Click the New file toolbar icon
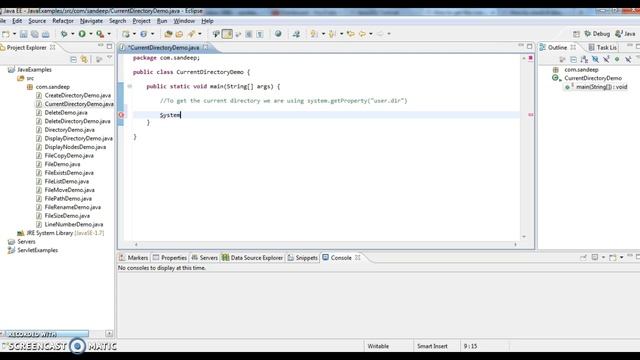 pos(6,34)
